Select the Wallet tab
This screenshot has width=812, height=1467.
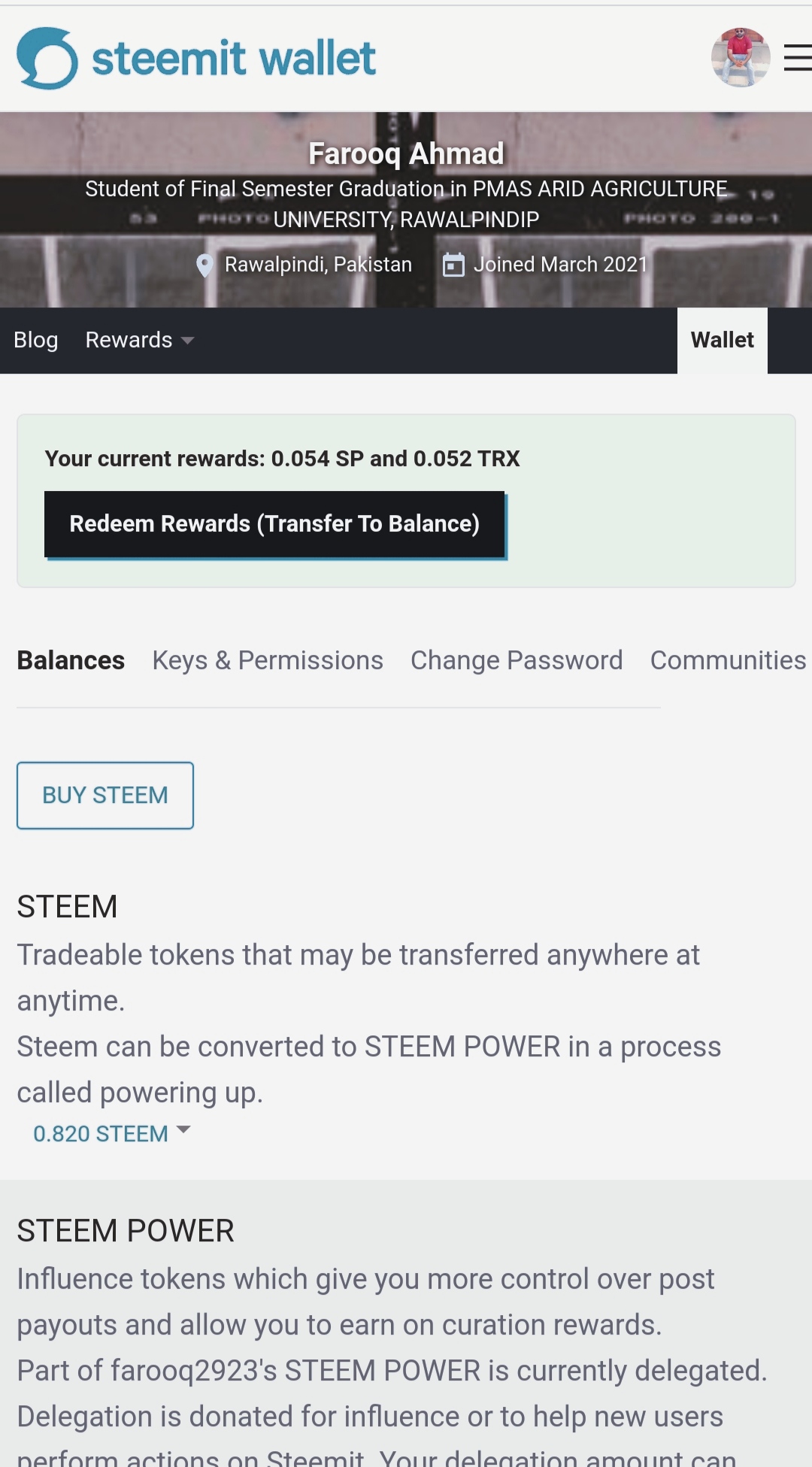(723, 340)
